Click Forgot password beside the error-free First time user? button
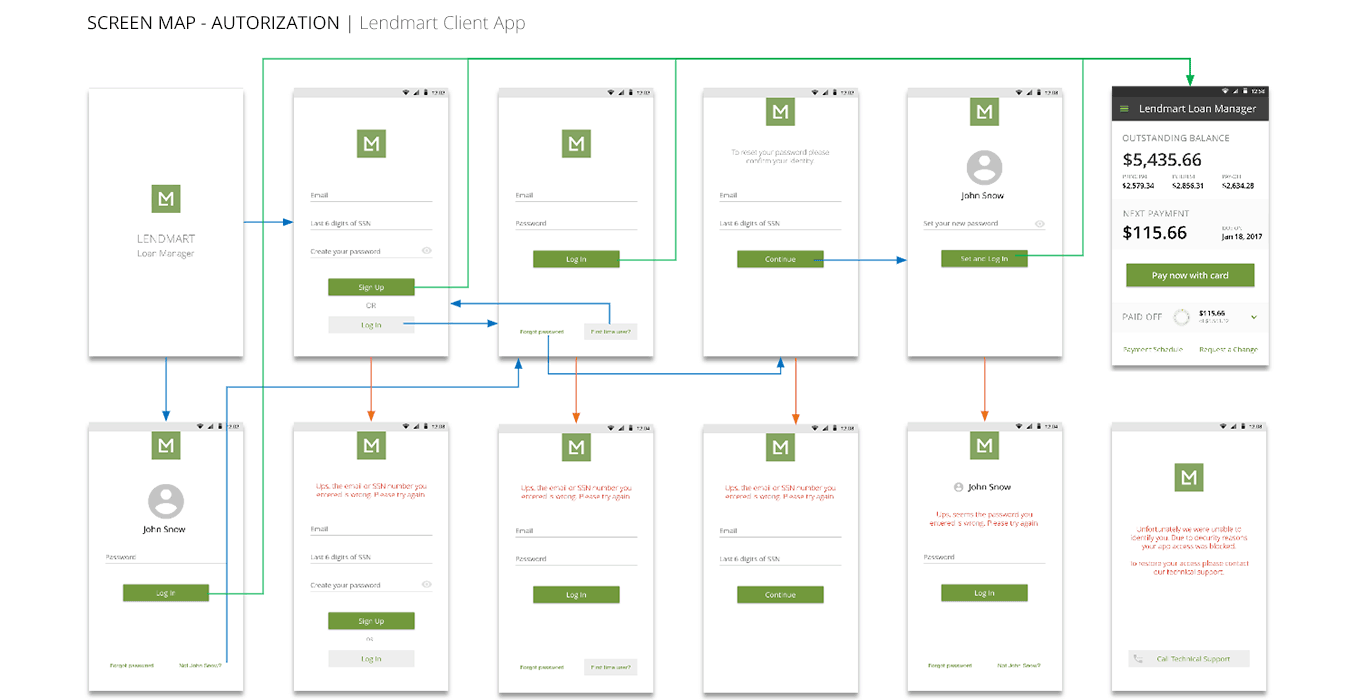1350x700 pixels. coord(541,331)
